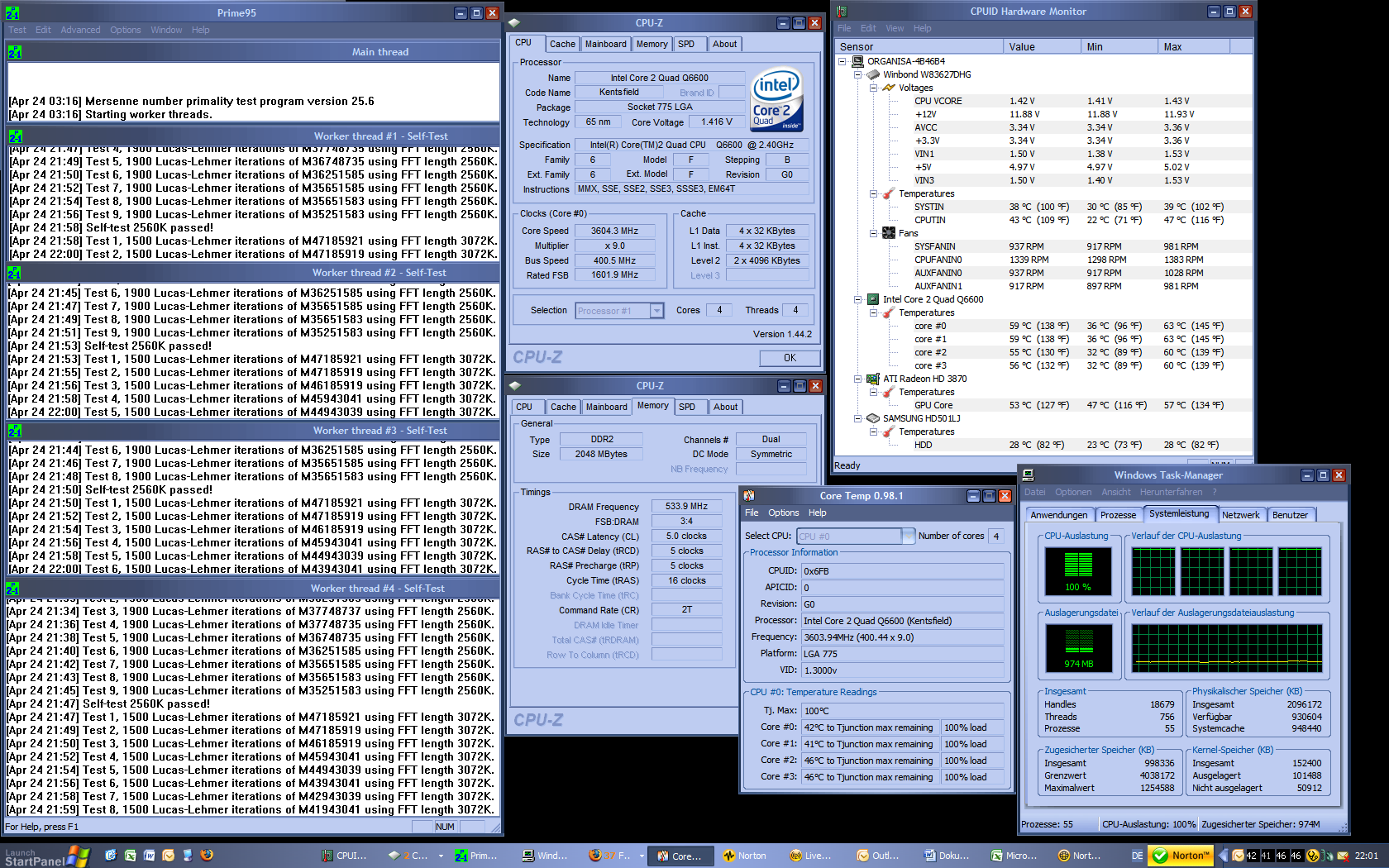Open the About tab in the lower CPU-Z window
Viewport: 1389px width, 868px height.
coord(725,407)
